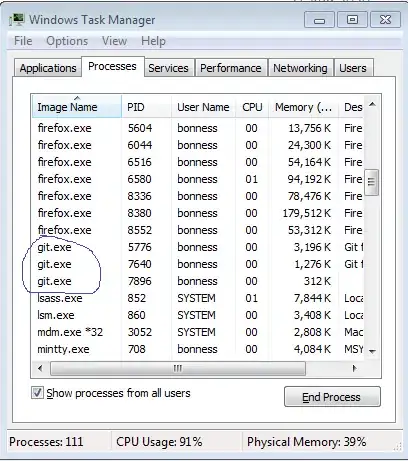Click memory value 179,512 K
Screen dimensions: 408x461
(x=307, y=213)
